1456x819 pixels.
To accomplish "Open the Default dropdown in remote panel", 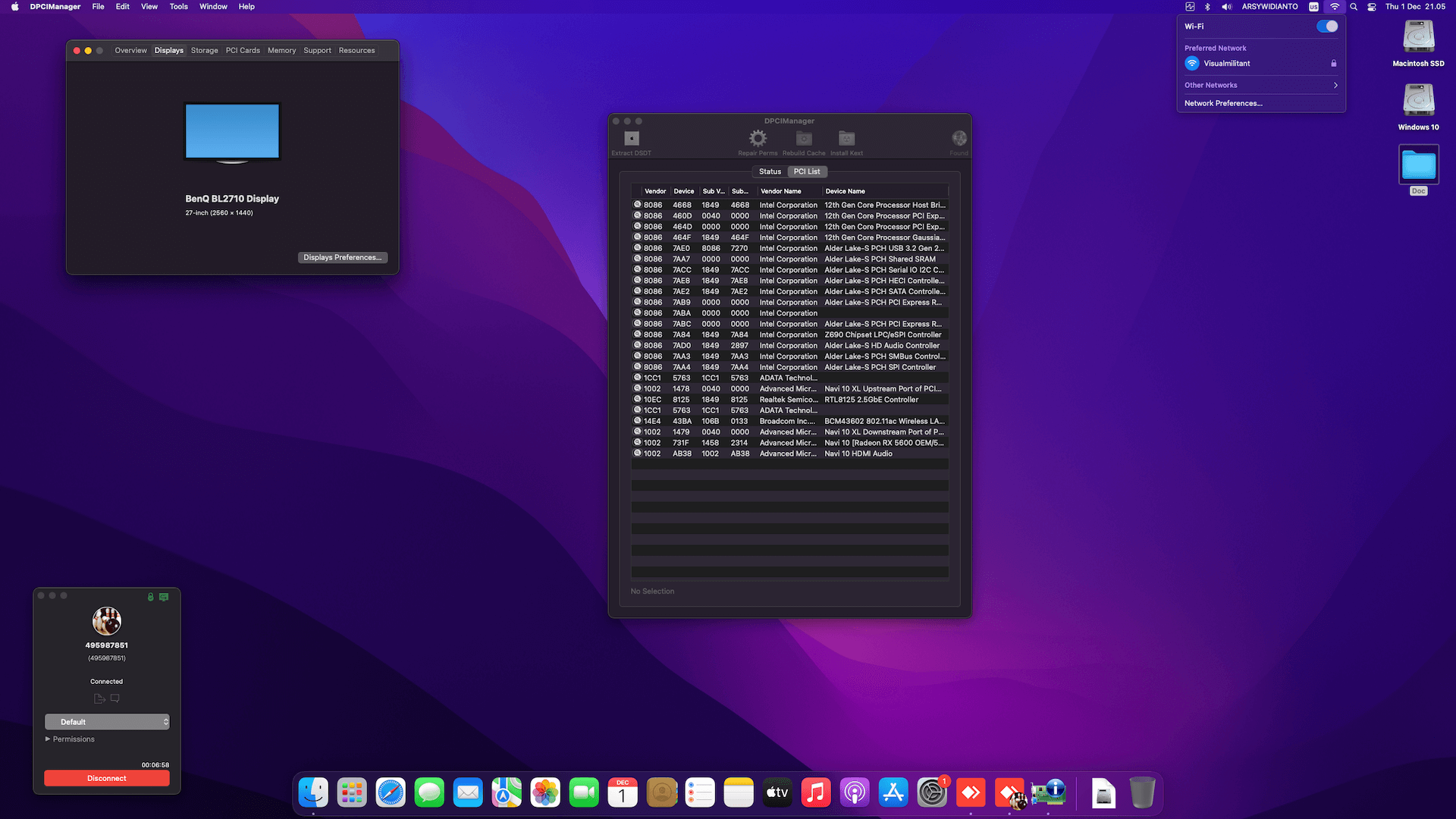I will (x=107, y=722).
